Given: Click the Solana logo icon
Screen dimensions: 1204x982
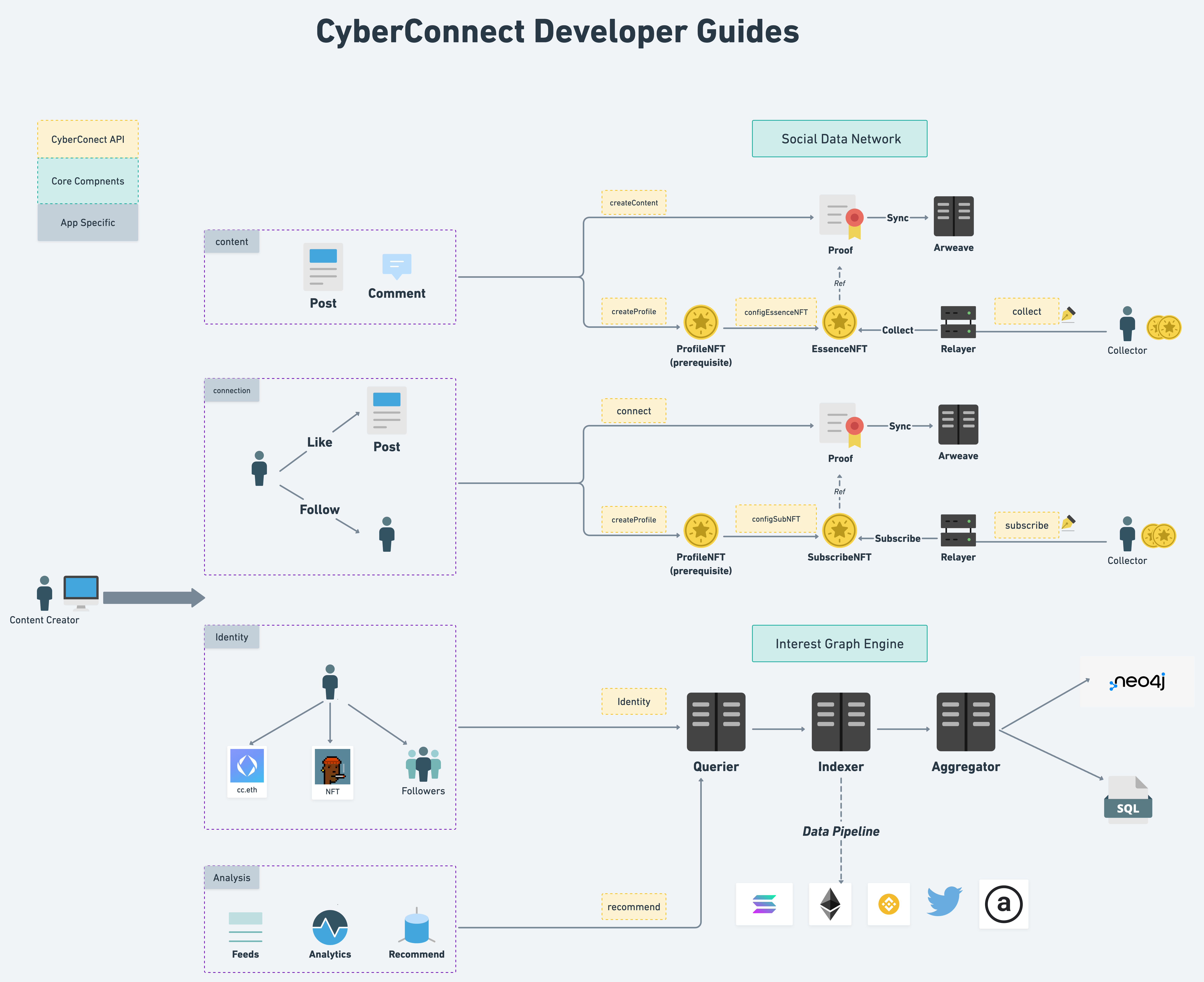Looking at the screenshot, I should point(764,904).
